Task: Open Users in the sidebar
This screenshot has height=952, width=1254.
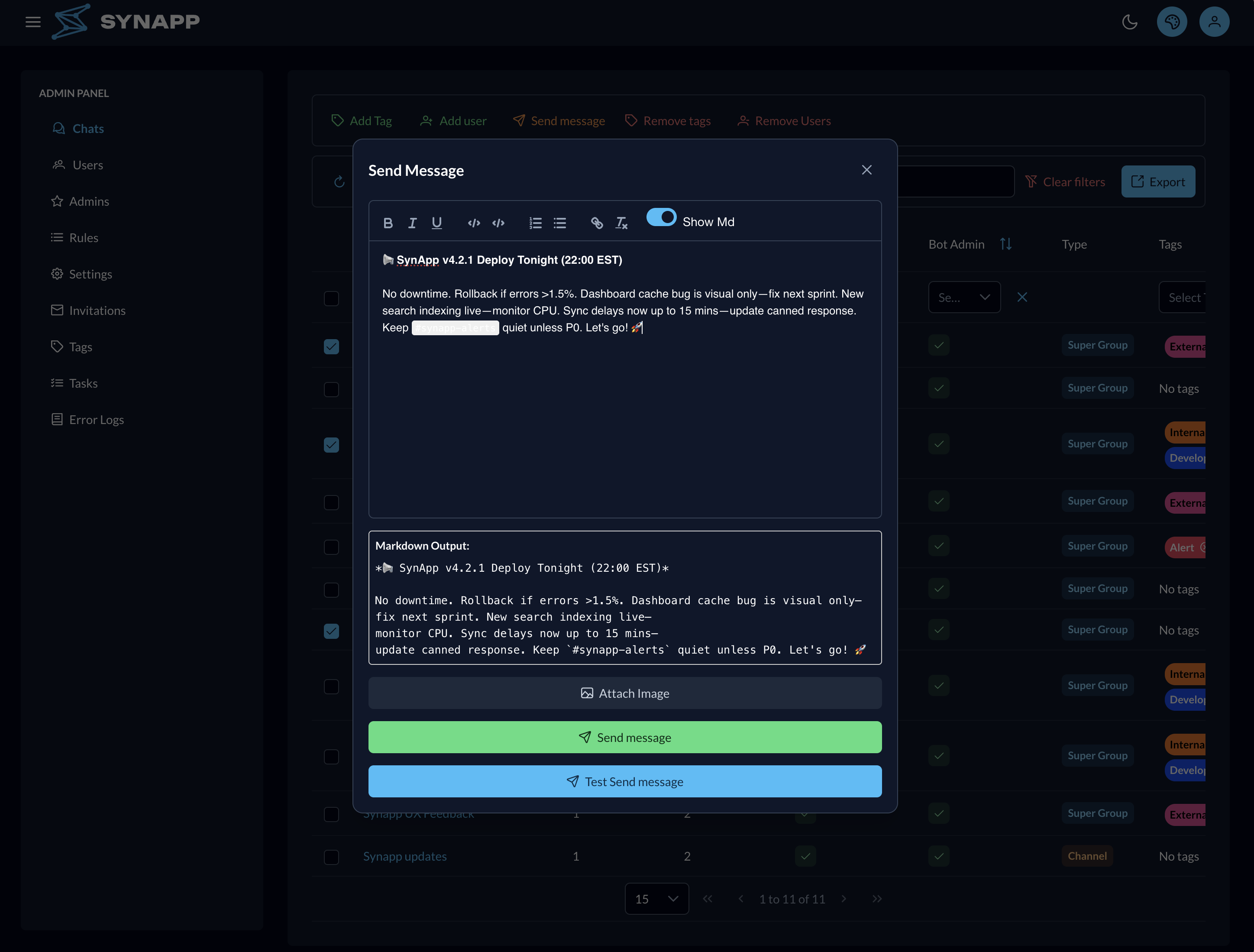Action: [x=78, y=165]
